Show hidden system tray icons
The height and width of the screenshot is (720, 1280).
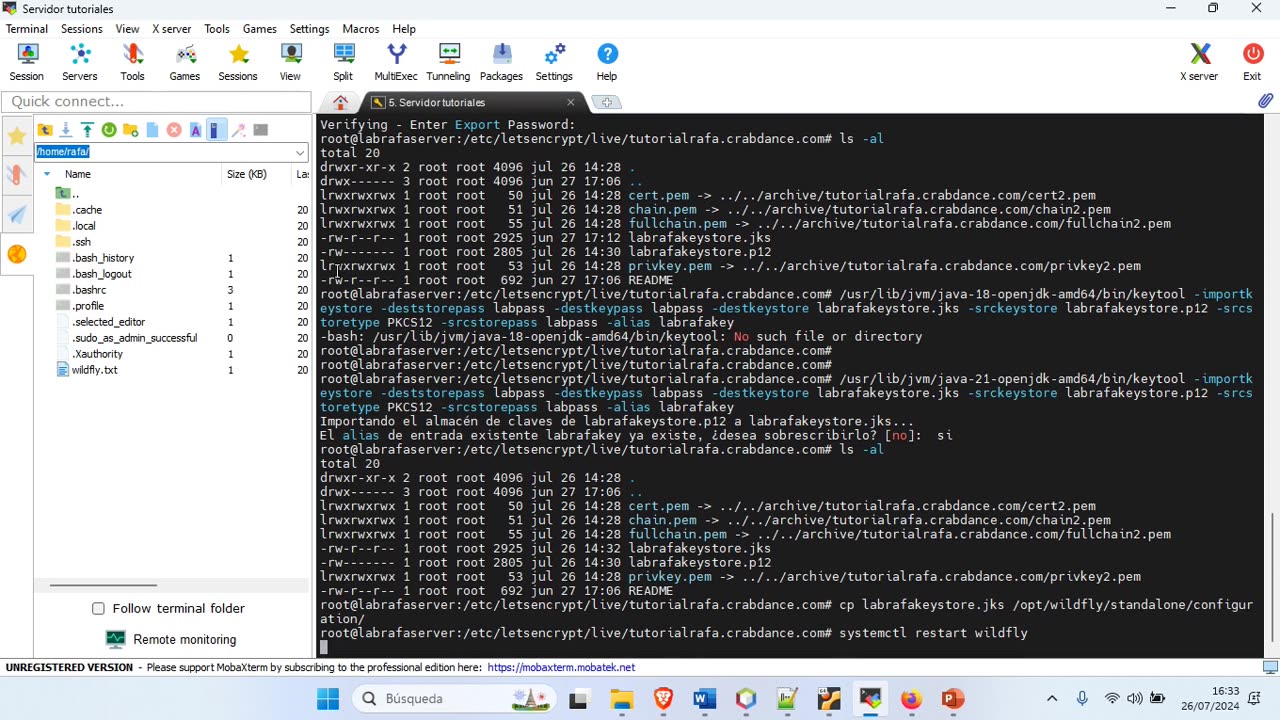pyautogui.click(x=1052, y=699)
